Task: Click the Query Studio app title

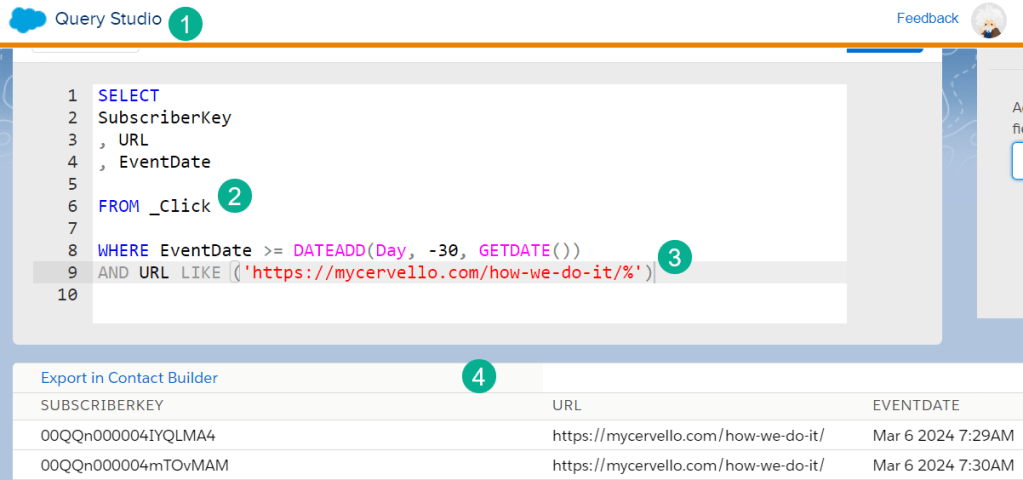Action: click(108, 19)
